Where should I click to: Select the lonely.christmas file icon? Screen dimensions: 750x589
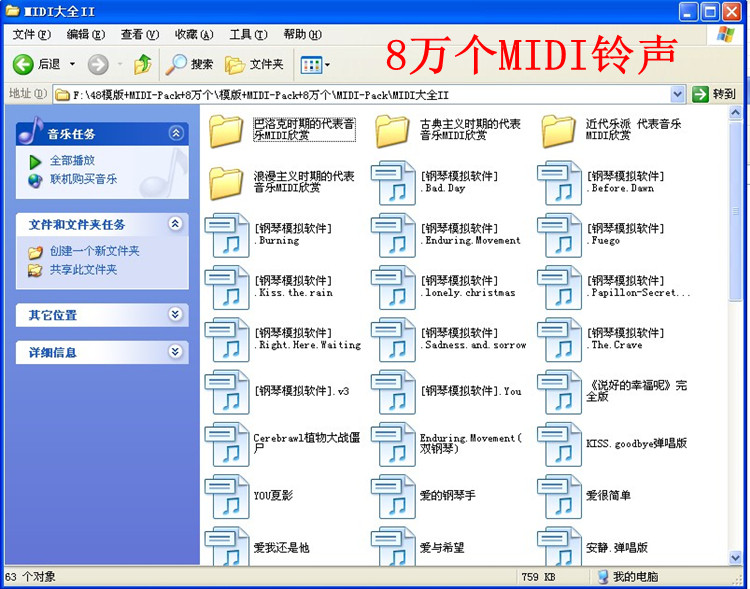[393, 287]
